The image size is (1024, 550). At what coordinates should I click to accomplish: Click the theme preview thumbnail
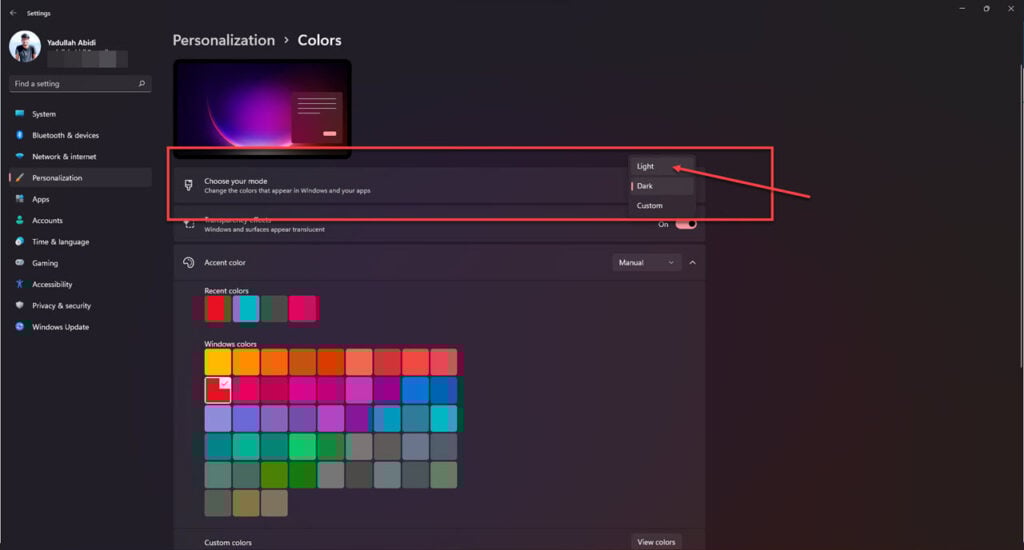[x=263, y=108]
